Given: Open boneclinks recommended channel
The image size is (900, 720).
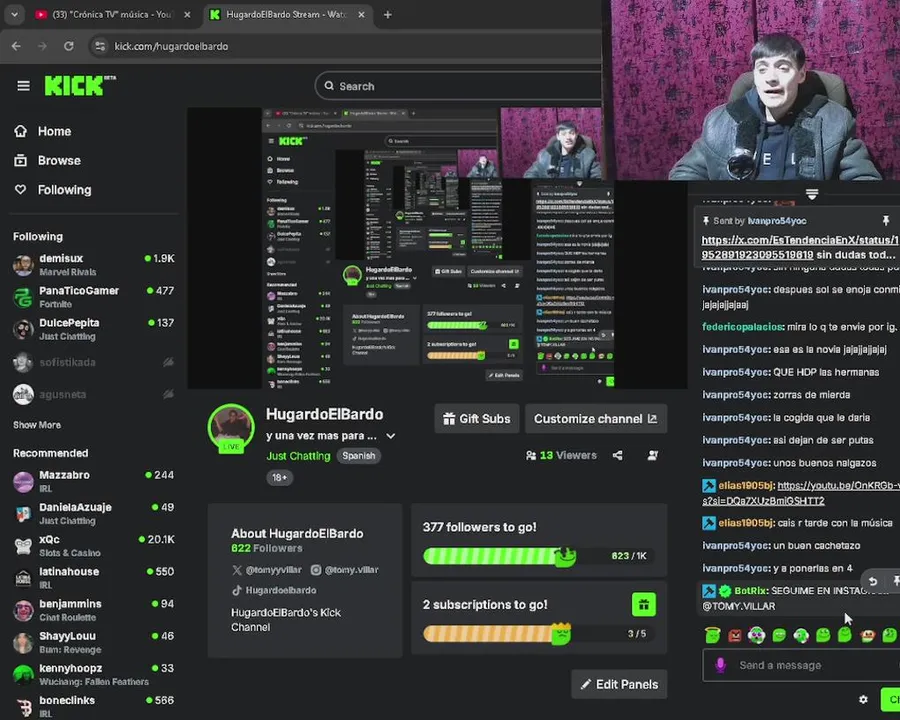Looking at the screenshot, I should (x=94, y=706).
